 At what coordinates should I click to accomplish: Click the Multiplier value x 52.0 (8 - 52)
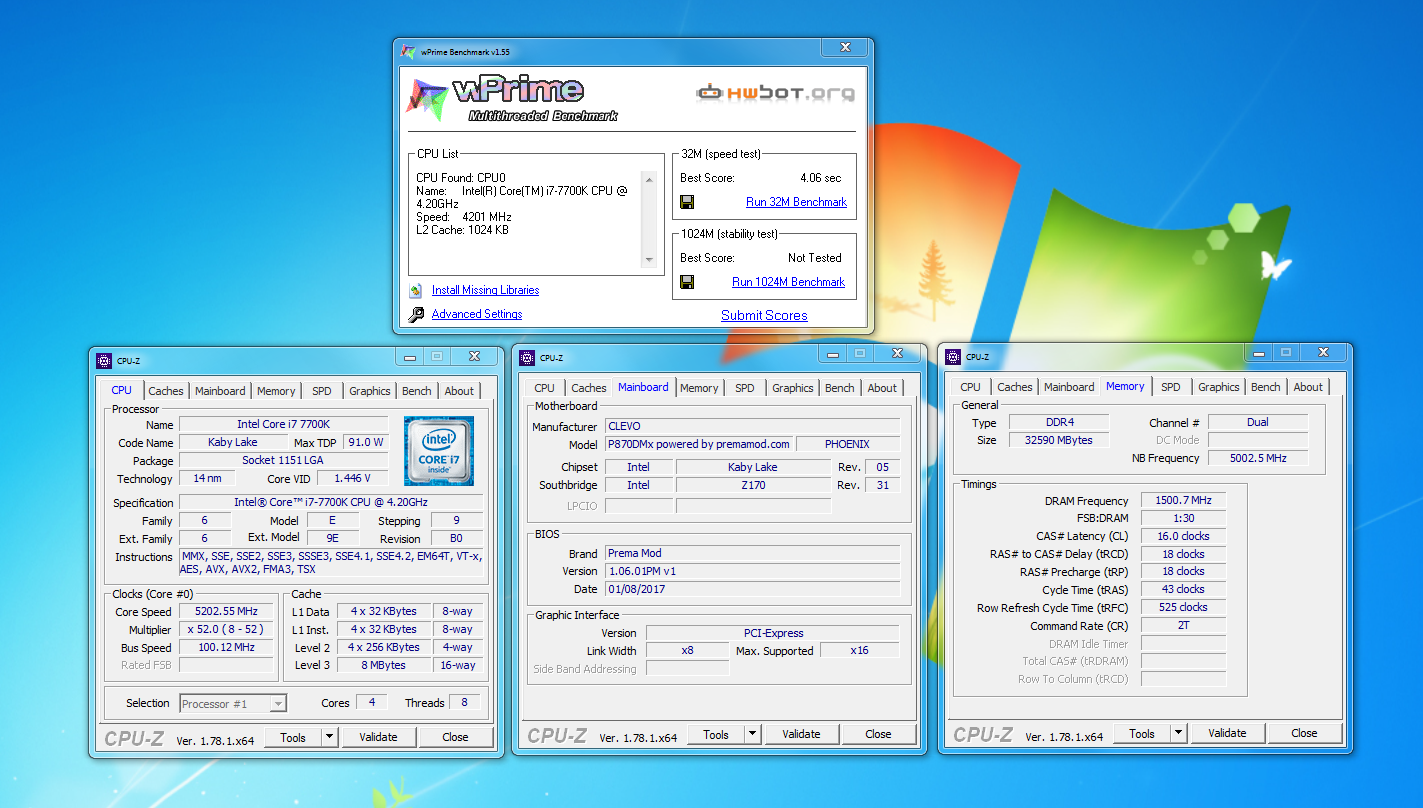(227, 629)
